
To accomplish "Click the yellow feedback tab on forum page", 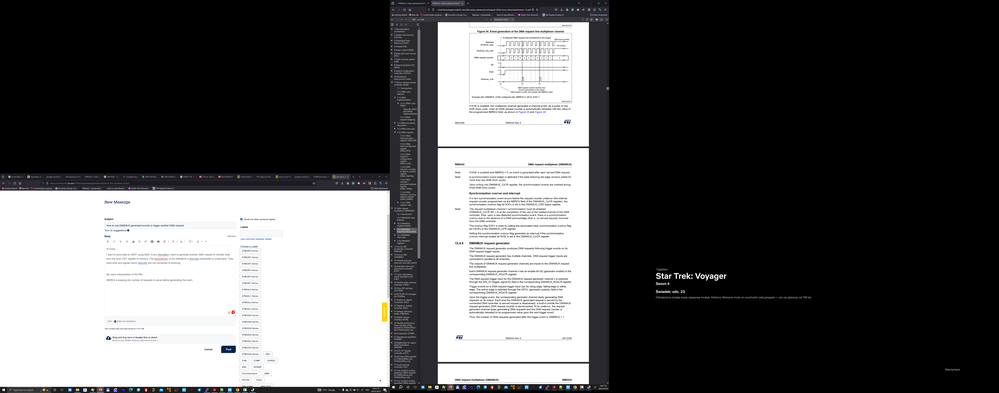I will point(384,312).
